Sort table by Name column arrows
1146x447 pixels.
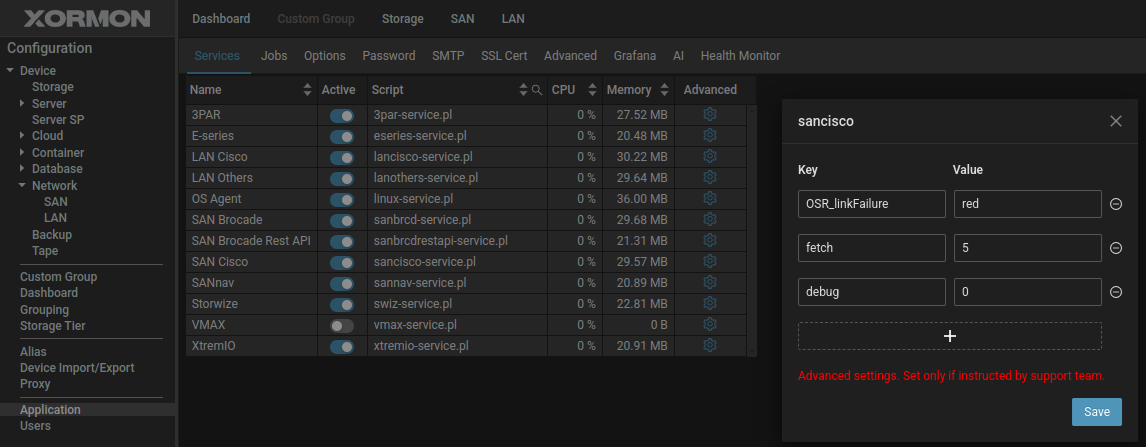point(307,90)
